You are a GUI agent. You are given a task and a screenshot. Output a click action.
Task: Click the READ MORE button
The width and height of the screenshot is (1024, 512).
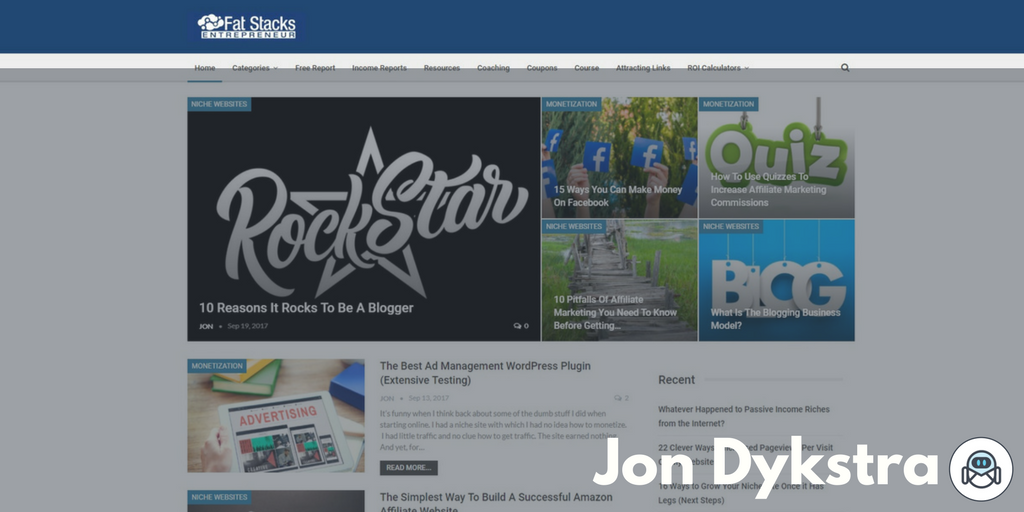(x=409, y=468)
